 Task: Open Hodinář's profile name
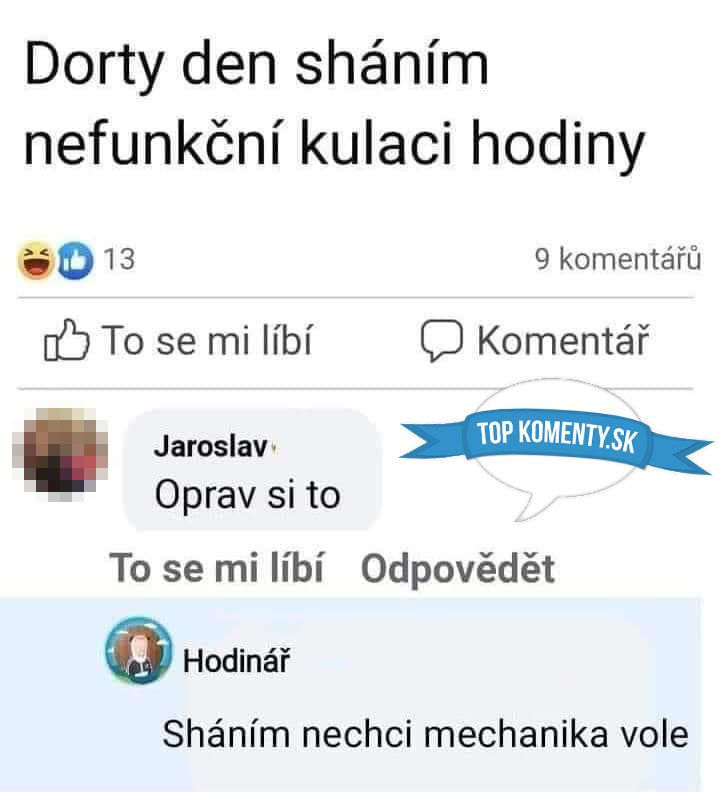pos(236,660)
